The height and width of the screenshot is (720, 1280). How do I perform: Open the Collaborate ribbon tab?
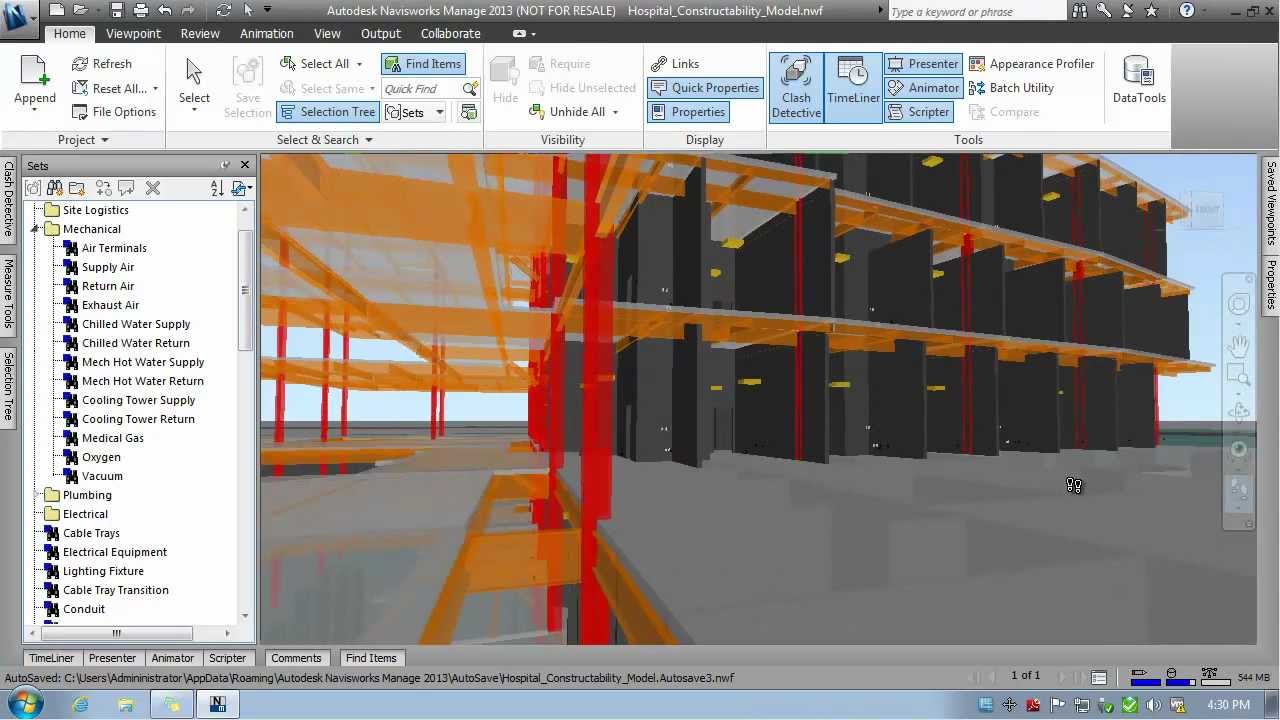point(451,33)
